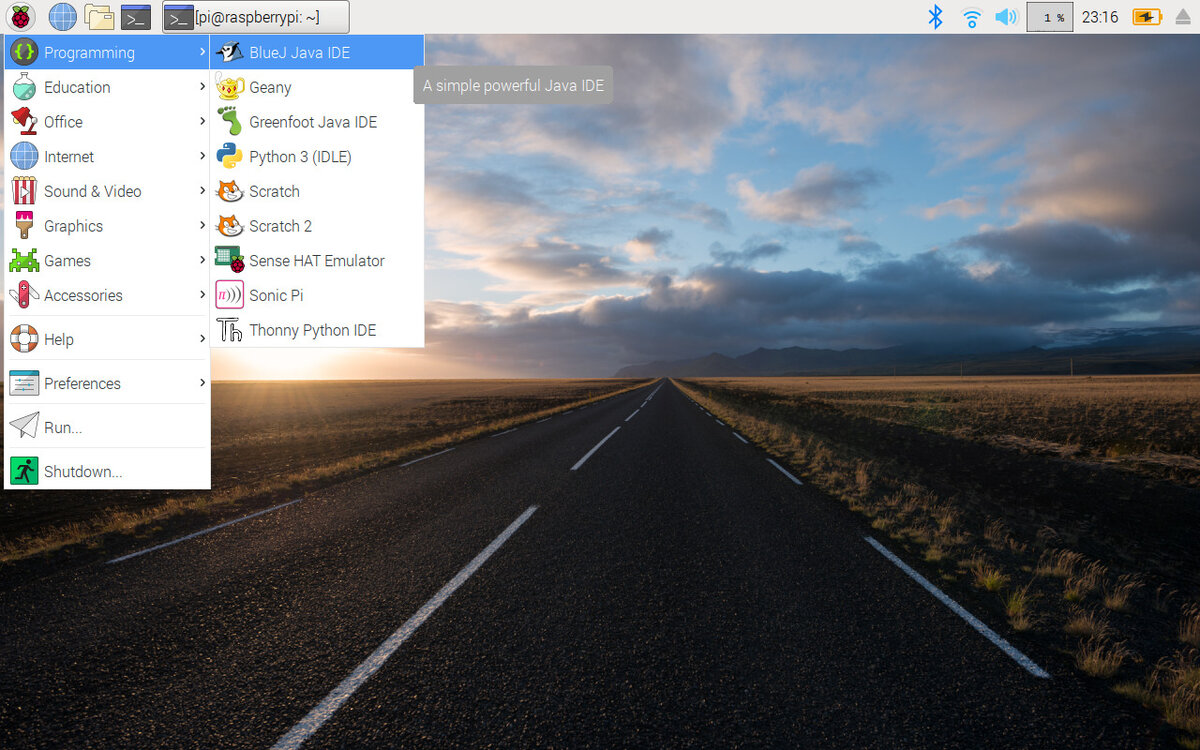Open the File Manager icon

tap(98, 16)
